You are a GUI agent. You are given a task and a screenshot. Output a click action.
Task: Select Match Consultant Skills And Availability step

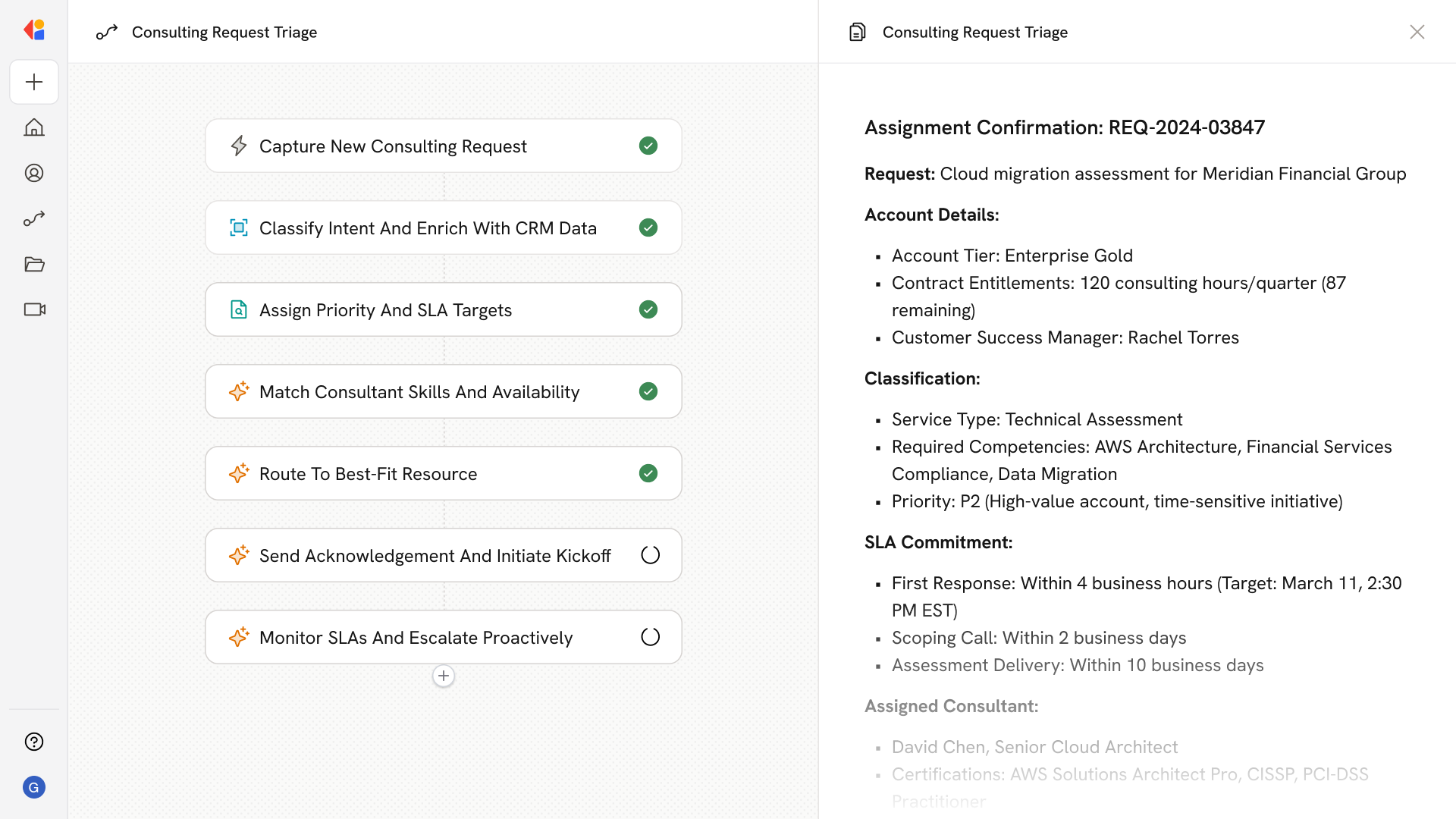pos(419,391)
